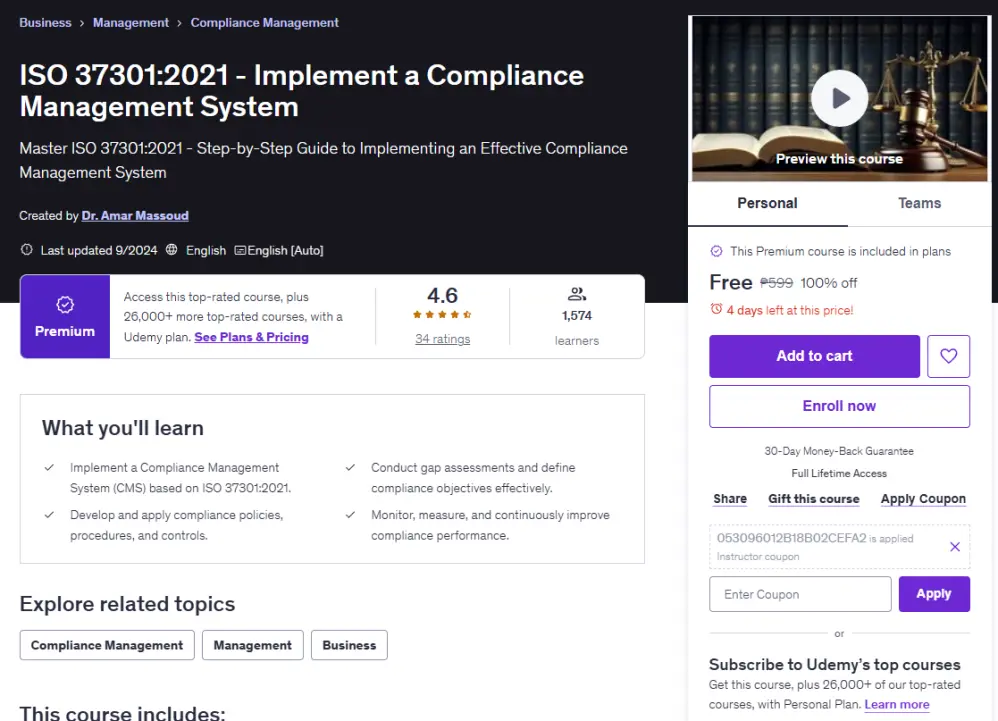Click Gift this course

tap(813, 499)
